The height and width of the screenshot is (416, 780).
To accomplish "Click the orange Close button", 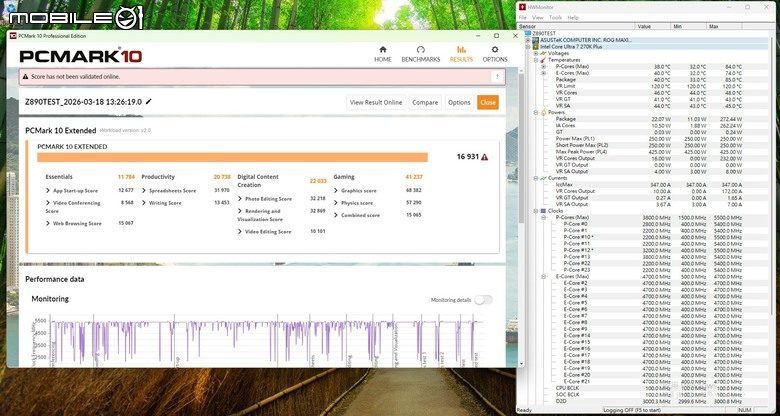I will point(488,102).
